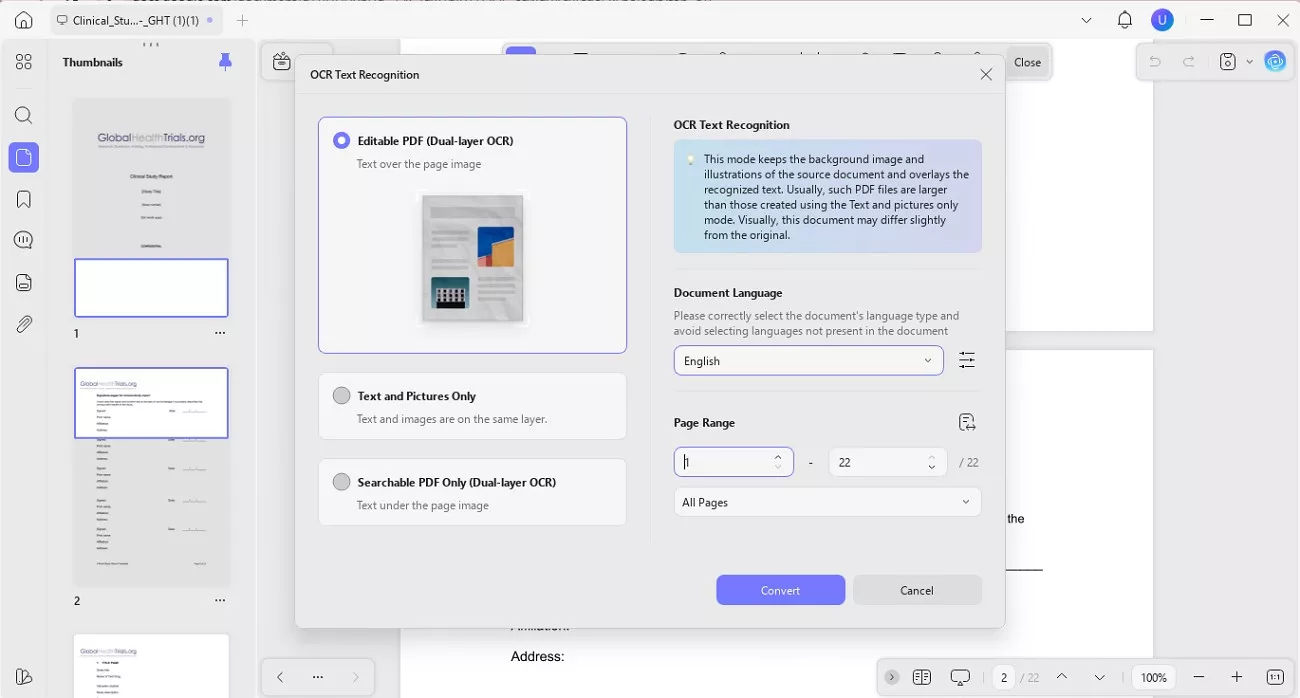This screenshot has height=698, width=1300.
Task: Open the Comments panel in the sidebar
Action: (24, 239)
